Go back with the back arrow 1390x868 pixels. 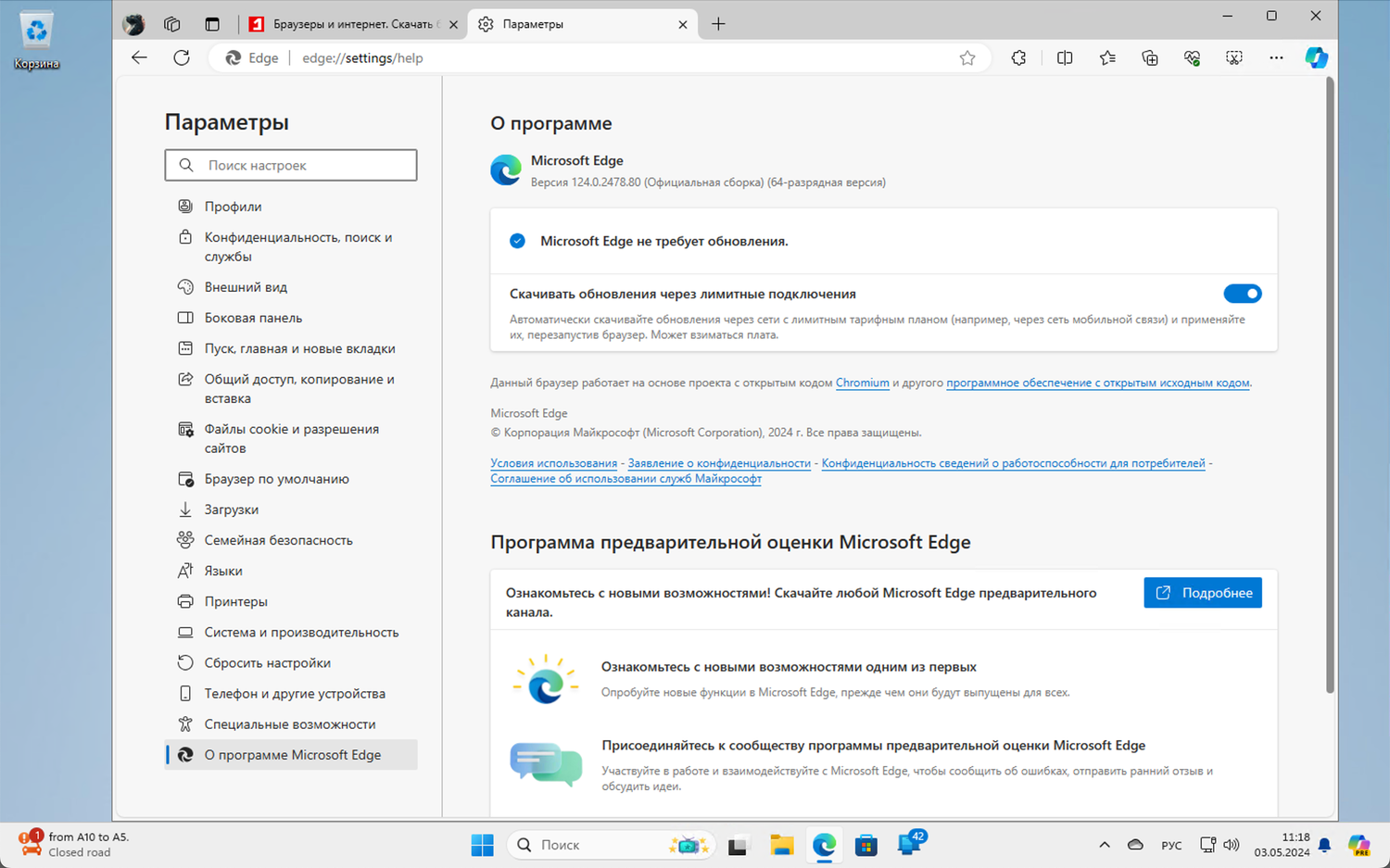[139, 57]
